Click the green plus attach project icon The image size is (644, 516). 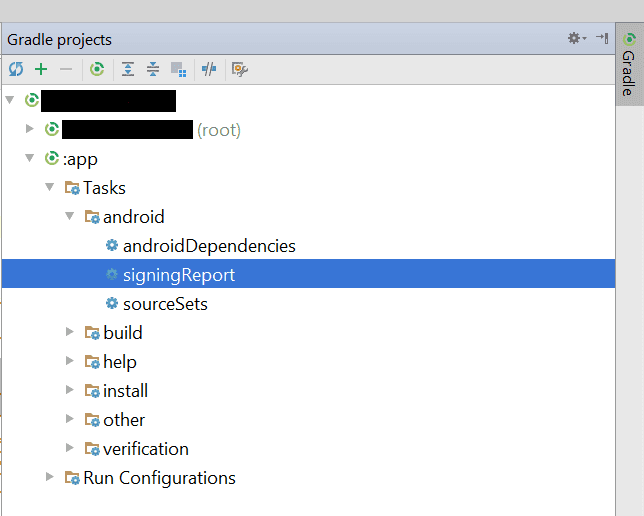(x=41, y=69)
